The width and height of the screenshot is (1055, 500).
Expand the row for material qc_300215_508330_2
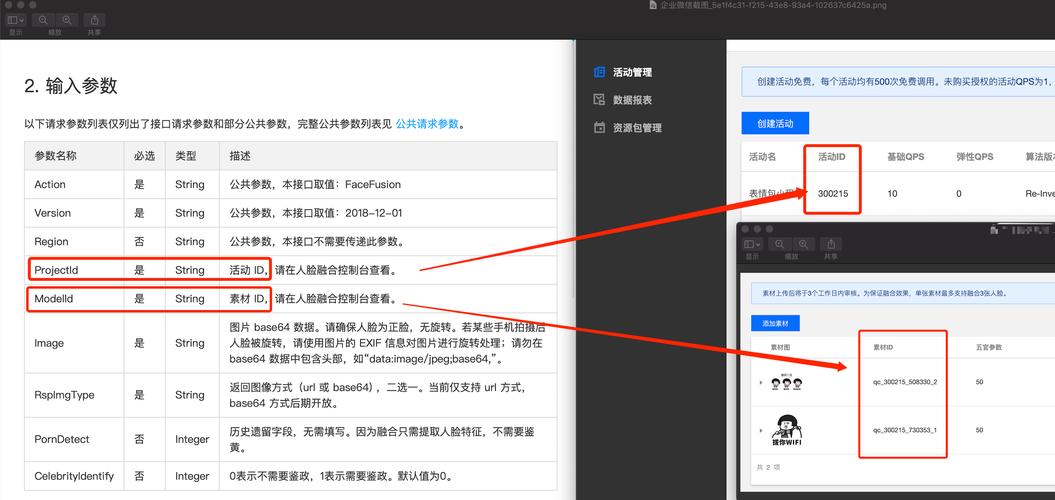click(761, 382)
